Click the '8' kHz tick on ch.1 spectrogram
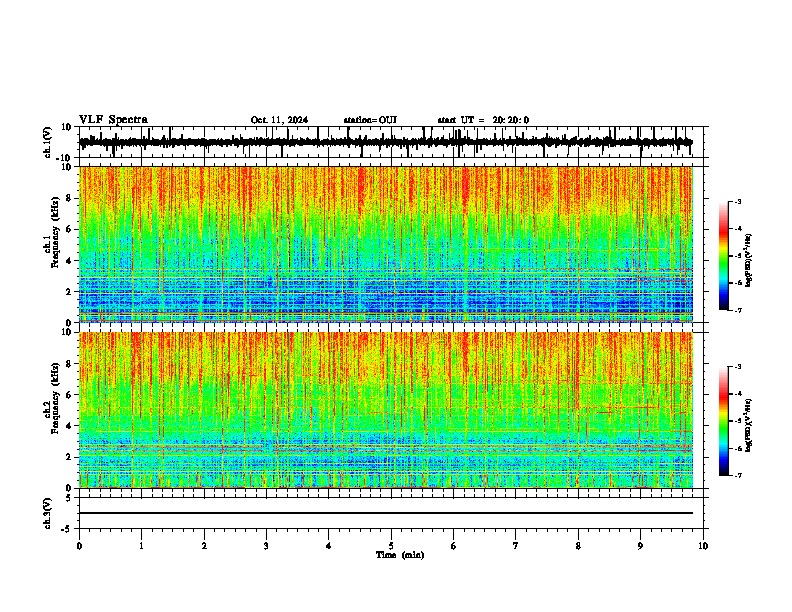Viewport: 792px width, 612px height. pyautogui.click(x=70, y=198)
